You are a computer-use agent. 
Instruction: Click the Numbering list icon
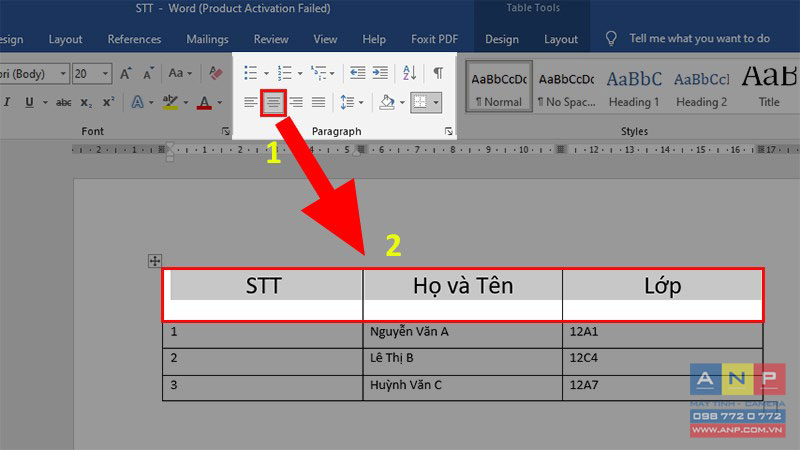284,73
